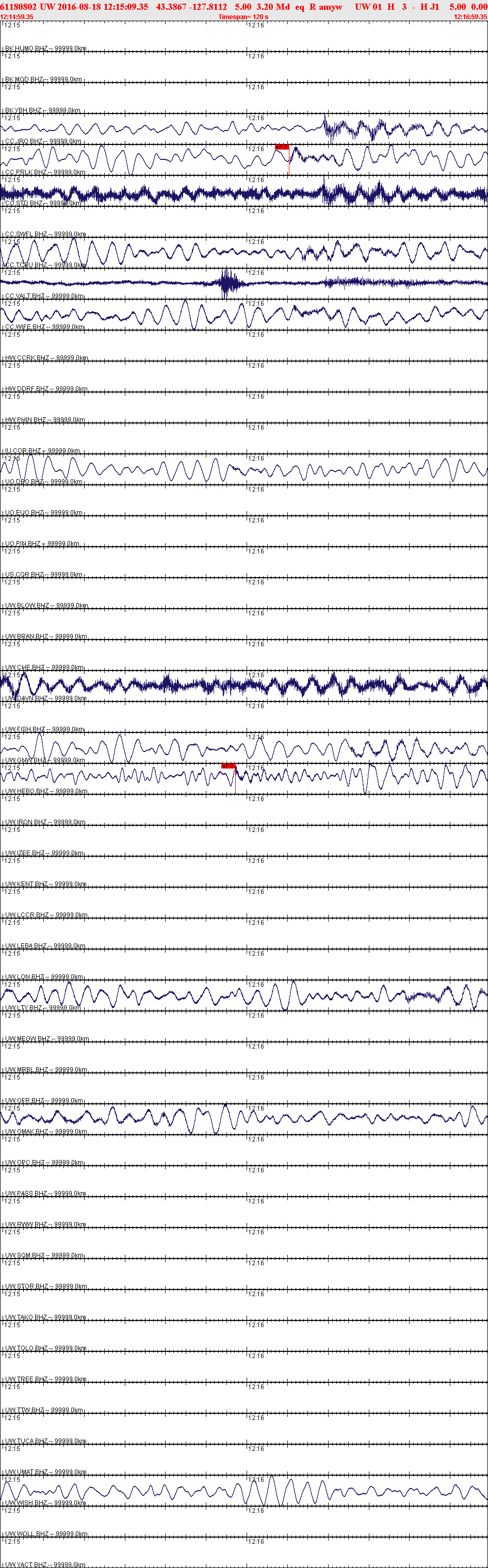Click the UW YACT BHZ station label
488x1568 pixels.
(45, 1564)
